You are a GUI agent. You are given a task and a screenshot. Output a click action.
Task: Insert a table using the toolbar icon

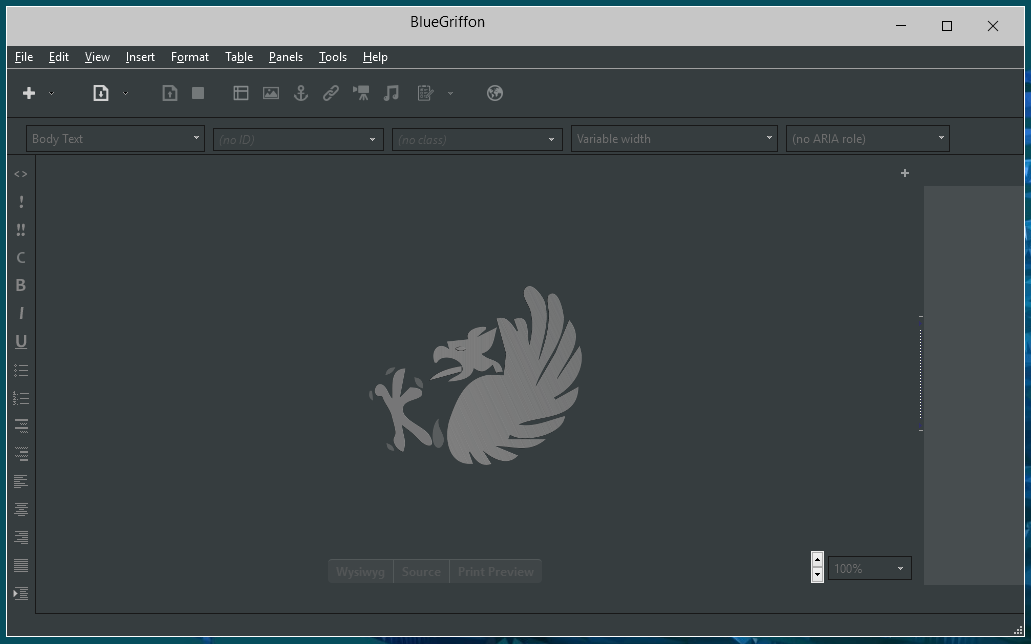pyautogui.click(x=241, y=93)
